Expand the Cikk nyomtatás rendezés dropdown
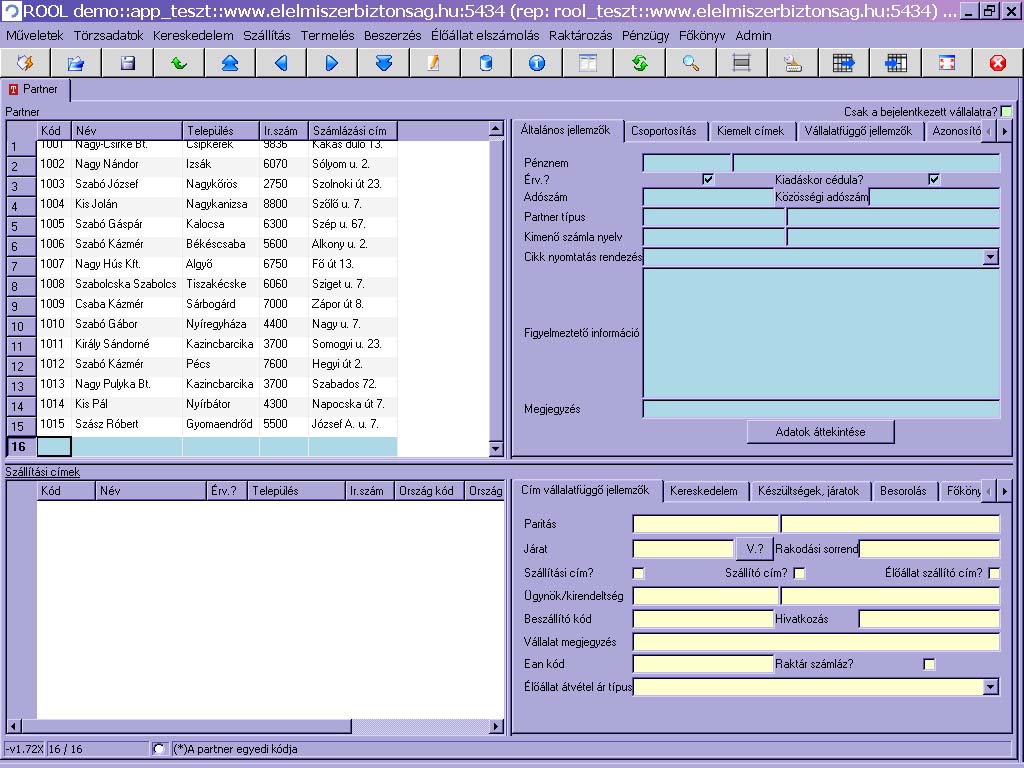The image size is (1024, 768). (x=990, y=257)
